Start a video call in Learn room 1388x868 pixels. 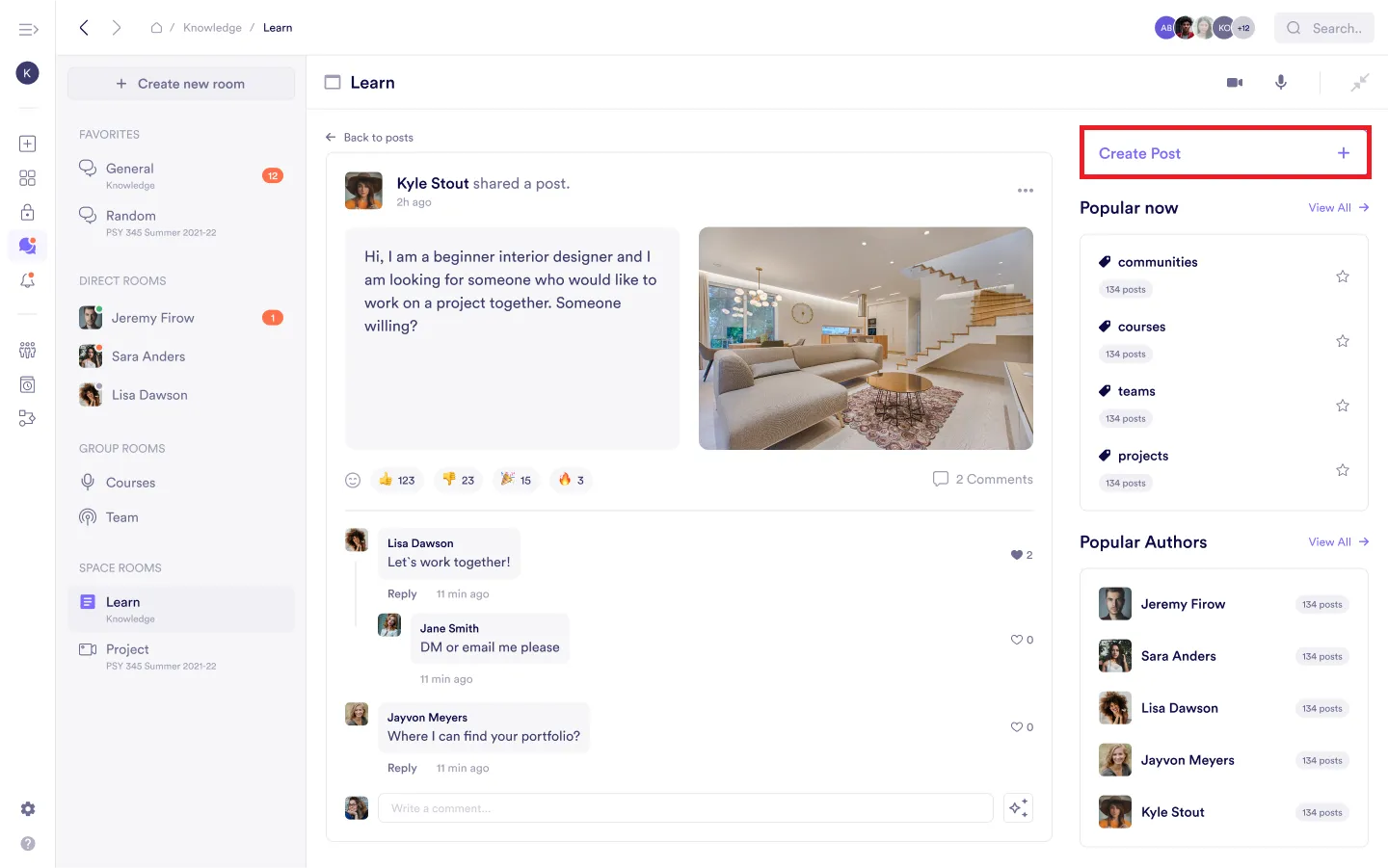(1234, 83)
